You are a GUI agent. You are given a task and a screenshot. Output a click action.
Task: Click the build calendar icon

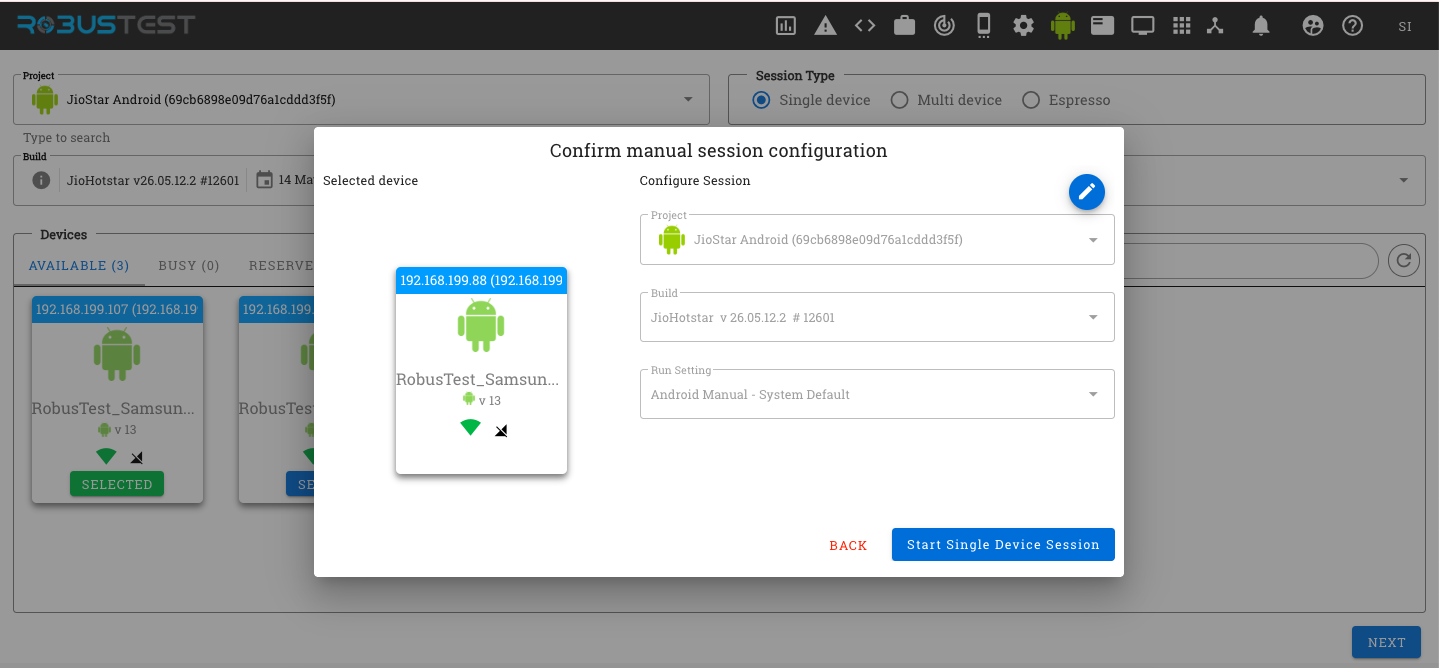pyautogui.click(x=265, y=180)
